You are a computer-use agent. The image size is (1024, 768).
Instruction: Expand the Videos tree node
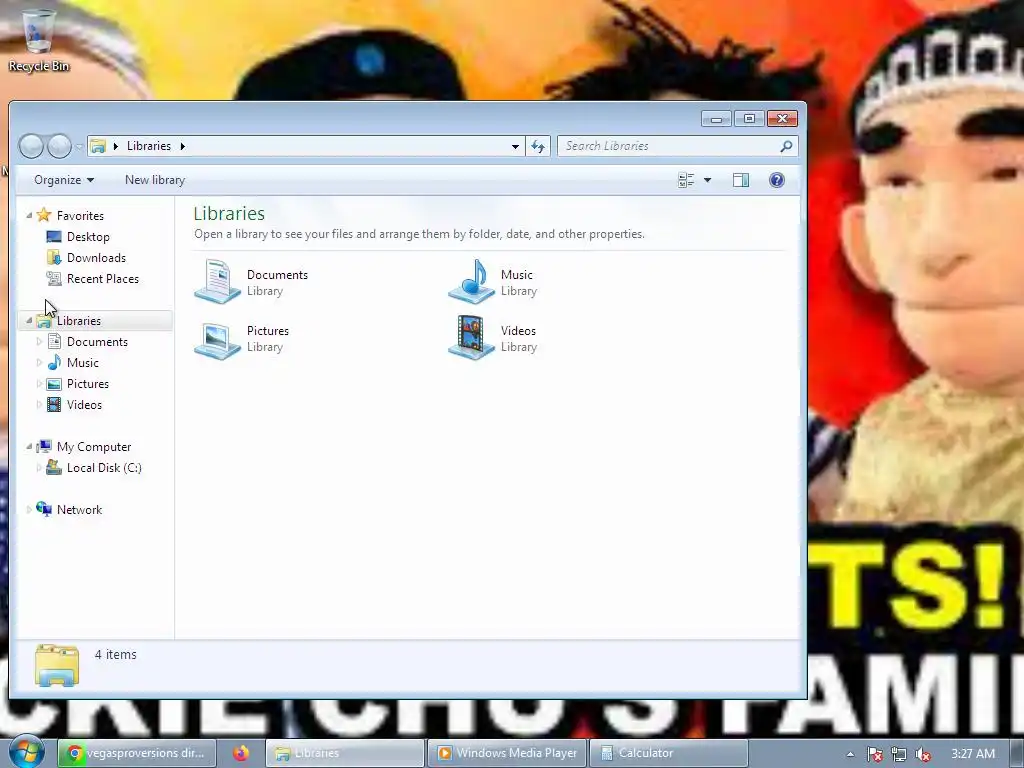(x=39, y=405)
